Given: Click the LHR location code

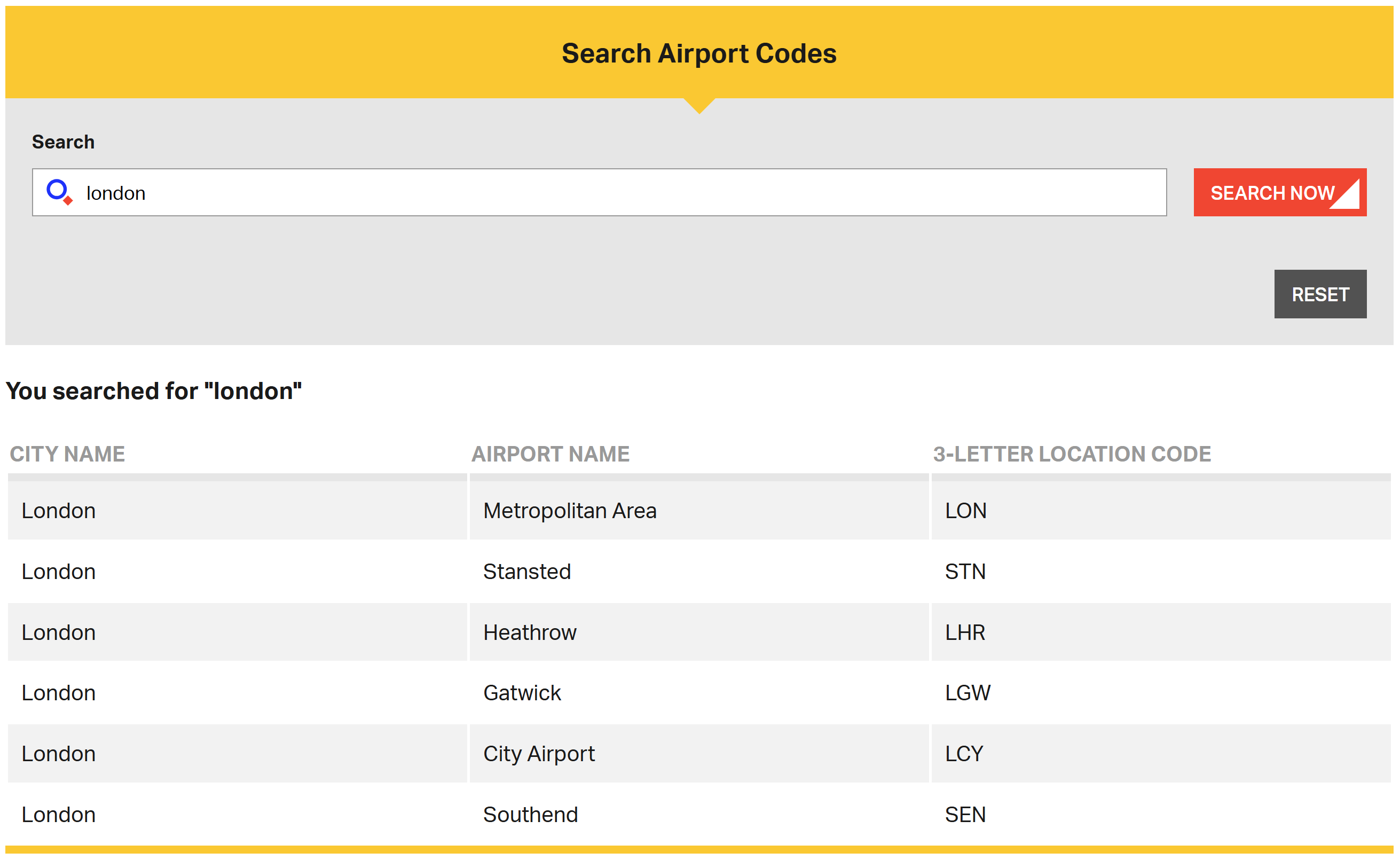Looking at the screenshot, I should 965,632.
